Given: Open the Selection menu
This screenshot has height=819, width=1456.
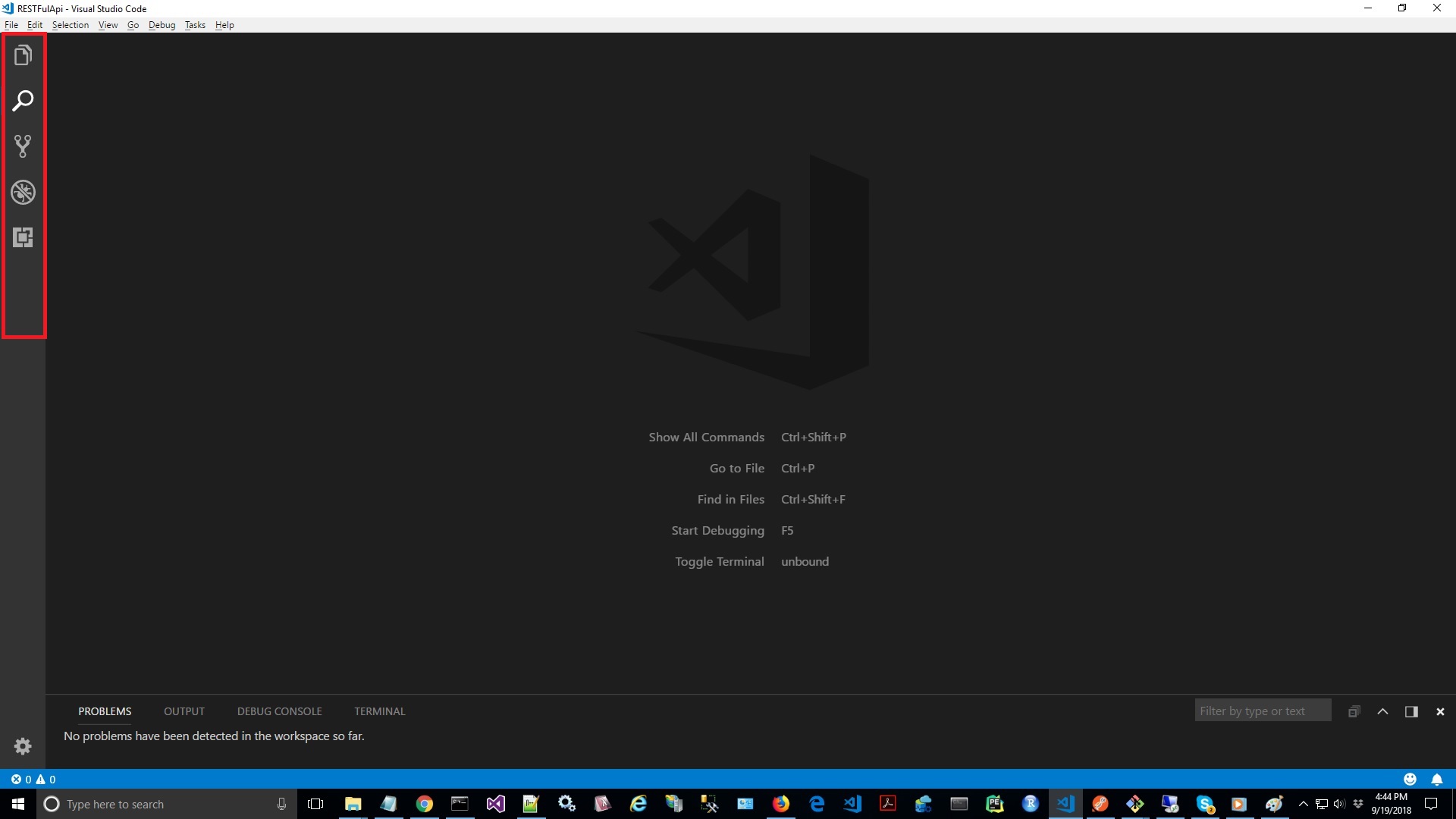Looking at the screenshot, I should coord(71,25).
